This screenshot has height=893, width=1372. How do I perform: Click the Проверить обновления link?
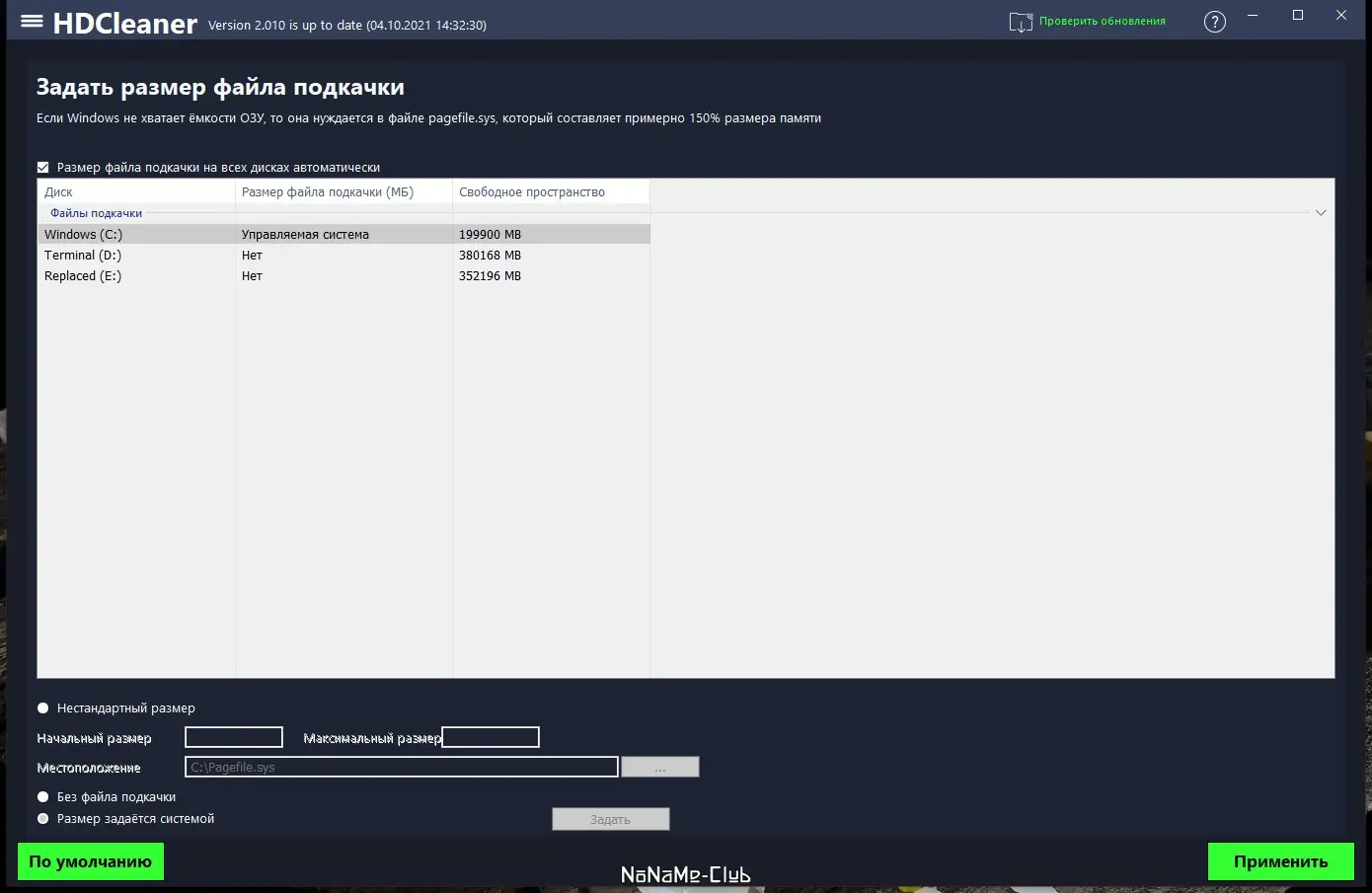[x=1103, y=21]
